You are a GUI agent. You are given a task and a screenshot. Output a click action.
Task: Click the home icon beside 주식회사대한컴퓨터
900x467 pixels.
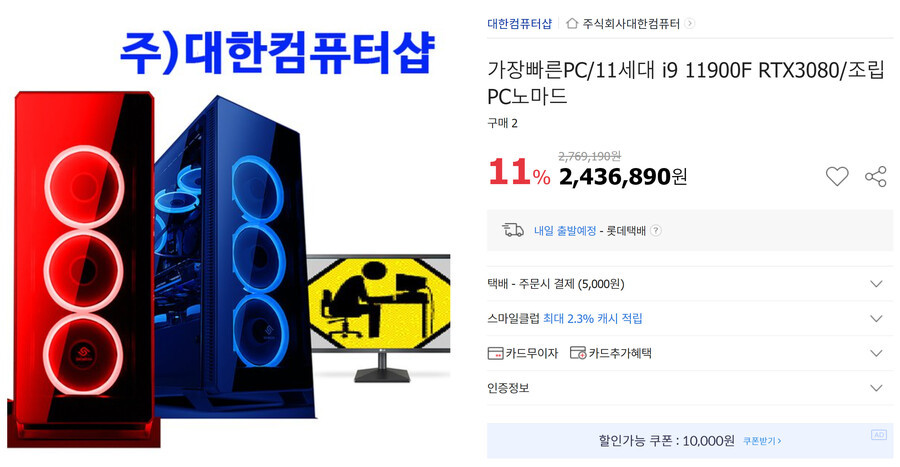point(572,24)
